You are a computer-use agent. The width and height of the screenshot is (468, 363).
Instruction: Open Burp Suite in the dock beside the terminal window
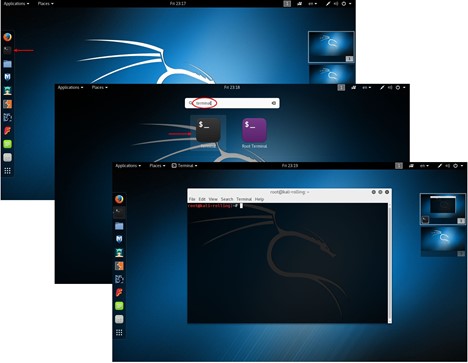tap(119, 266)
